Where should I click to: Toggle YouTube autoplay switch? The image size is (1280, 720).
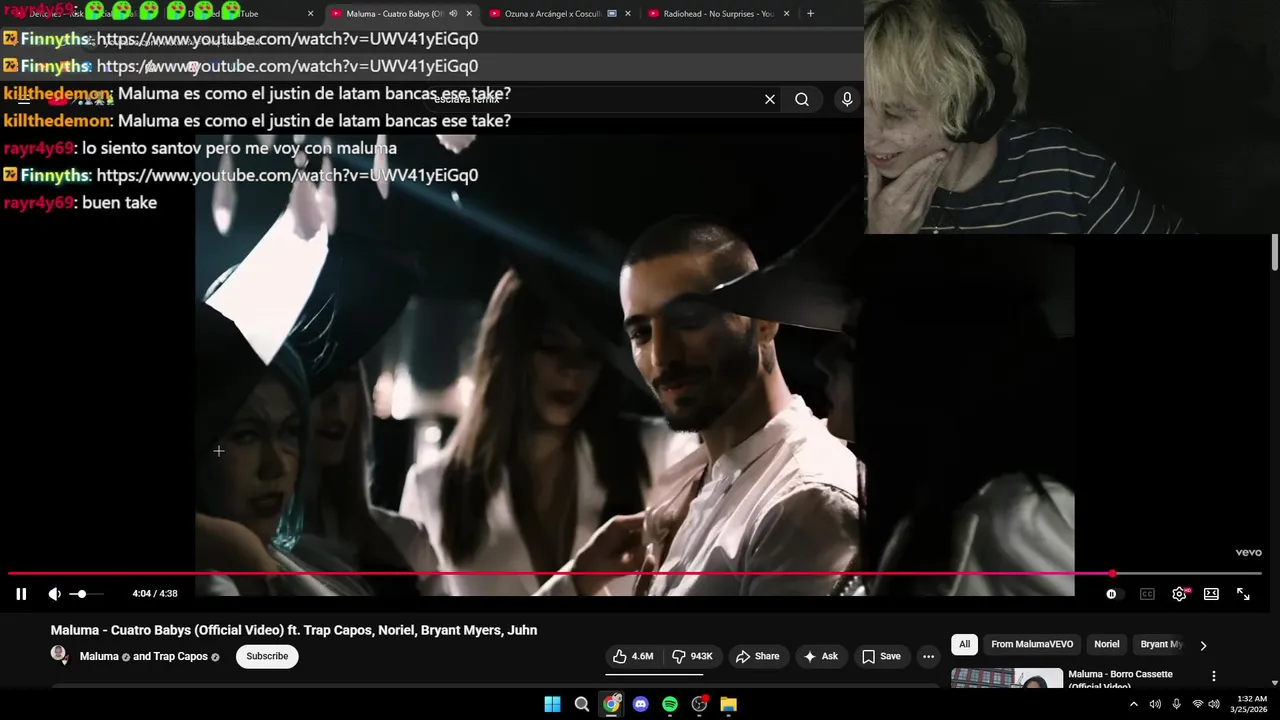[x=1113, y=594]
